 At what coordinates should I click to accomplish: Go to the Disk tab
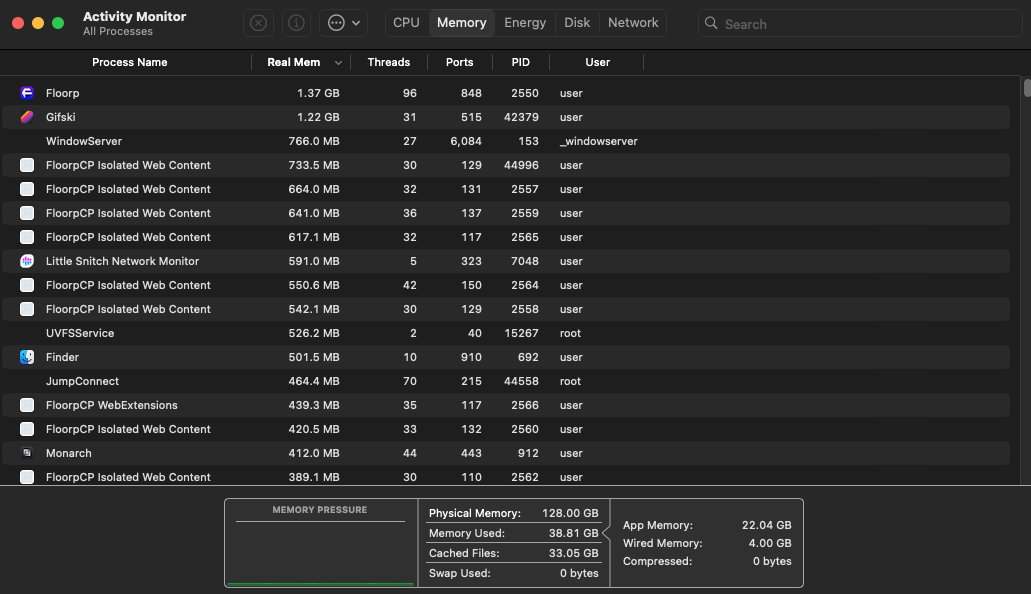[577, 23]
